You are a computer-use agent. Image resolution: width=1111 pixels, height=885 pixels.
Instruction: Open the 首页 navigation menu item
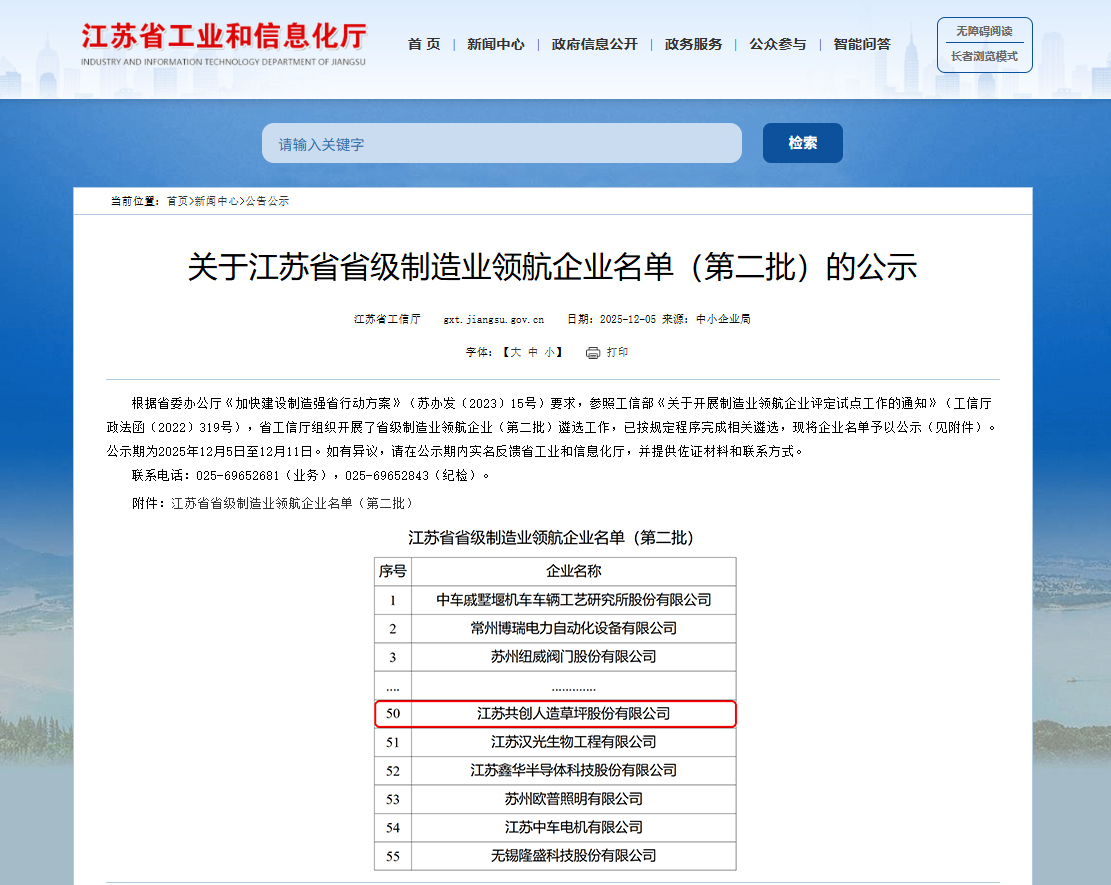pos(424,44)
